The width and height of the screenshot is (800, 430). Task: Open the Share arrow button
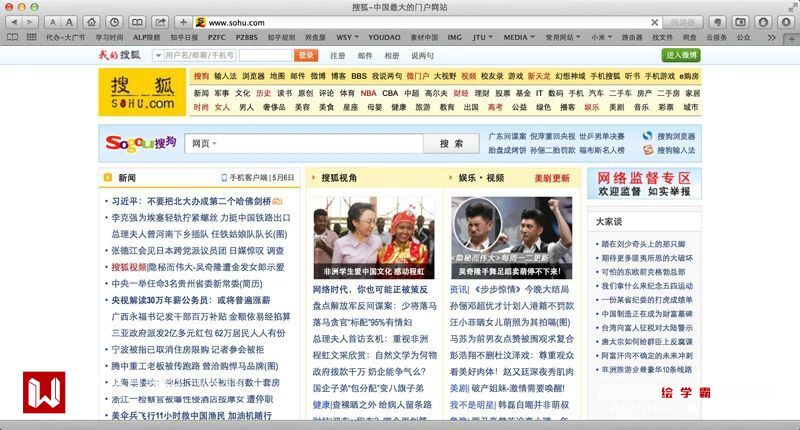(160, 22)
